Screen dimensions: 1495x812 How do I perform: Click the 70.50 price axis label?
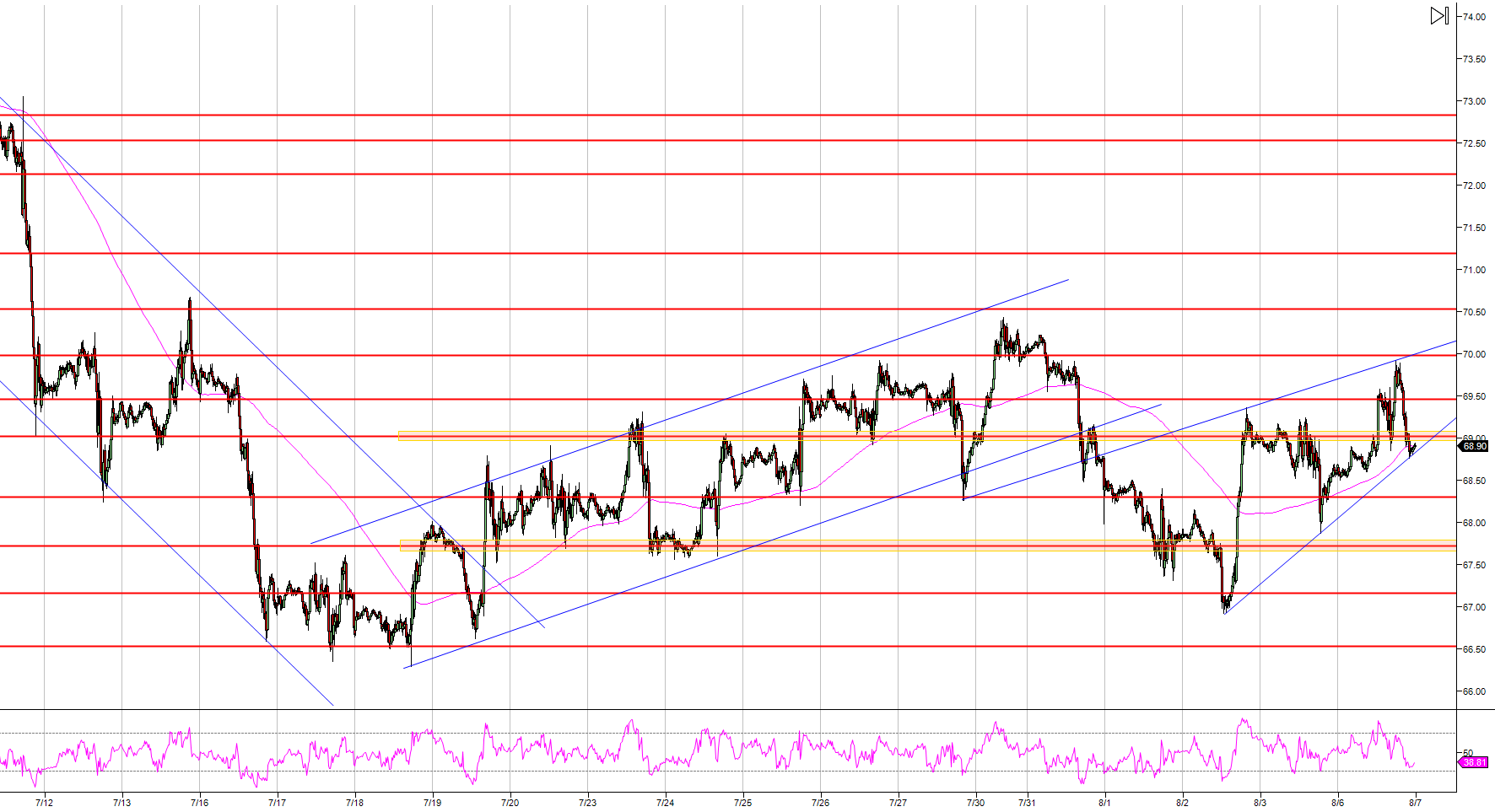[x=1474, y=312]
